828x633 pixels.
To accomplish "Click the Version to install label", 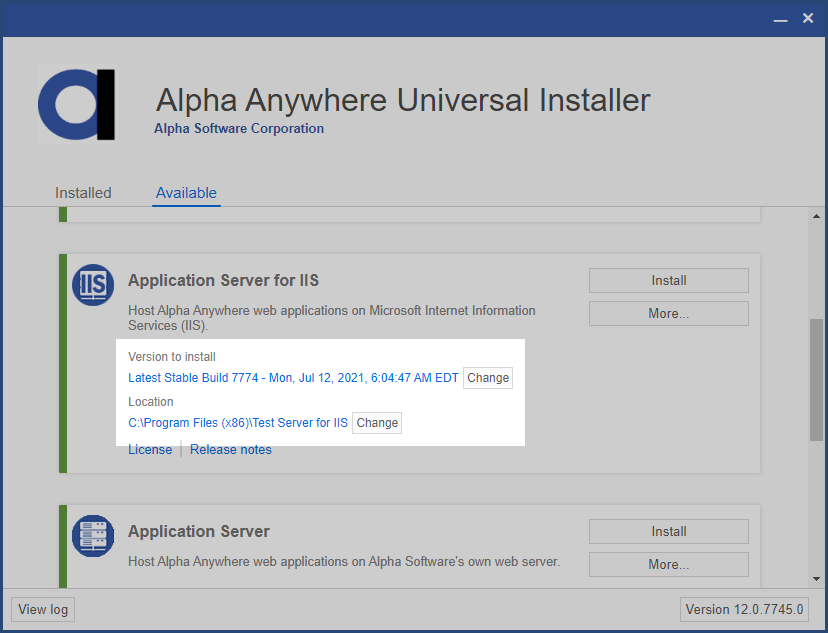I will pos(172,357).
